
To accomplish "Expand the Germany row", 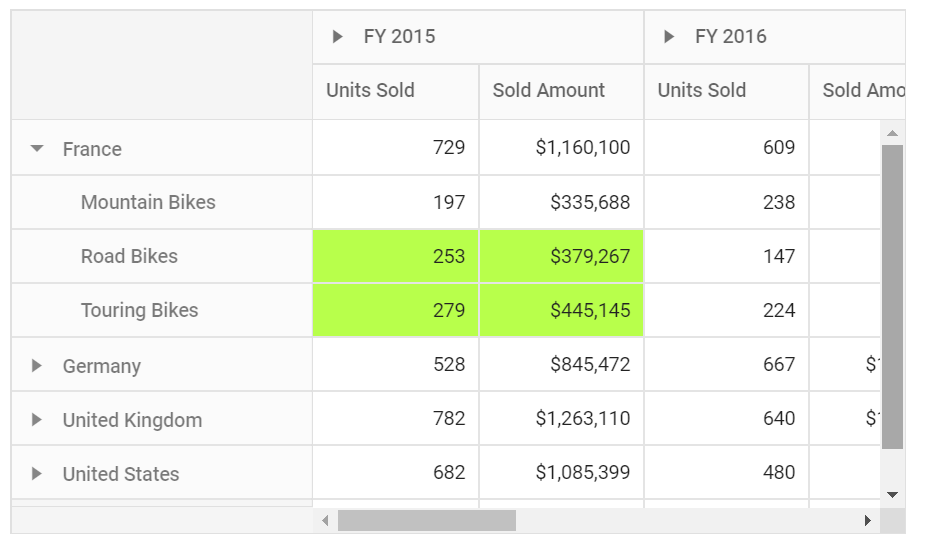I will point(37,366).
